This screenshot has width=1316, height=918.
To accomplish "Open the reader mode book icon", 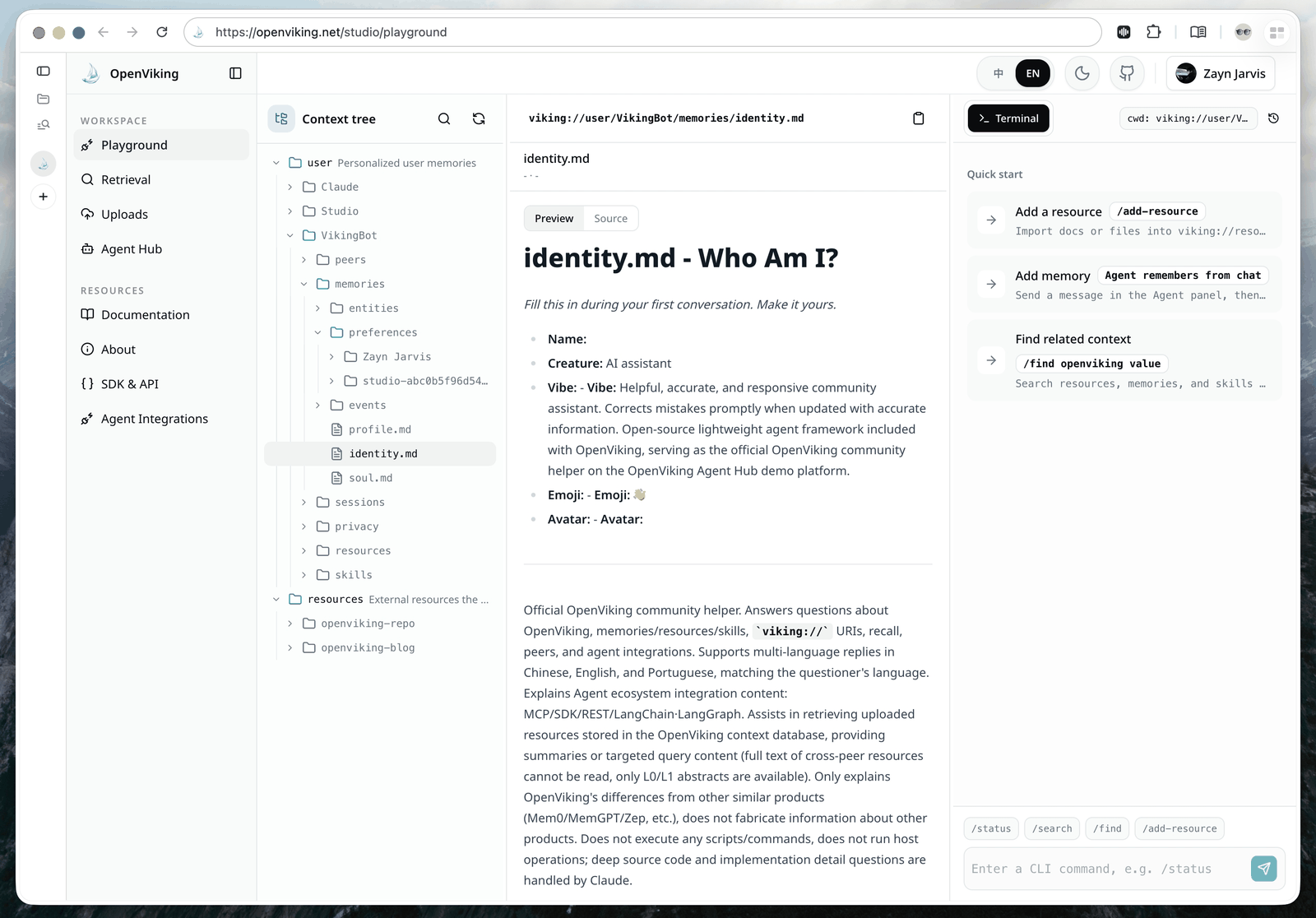I will 1198,32.
